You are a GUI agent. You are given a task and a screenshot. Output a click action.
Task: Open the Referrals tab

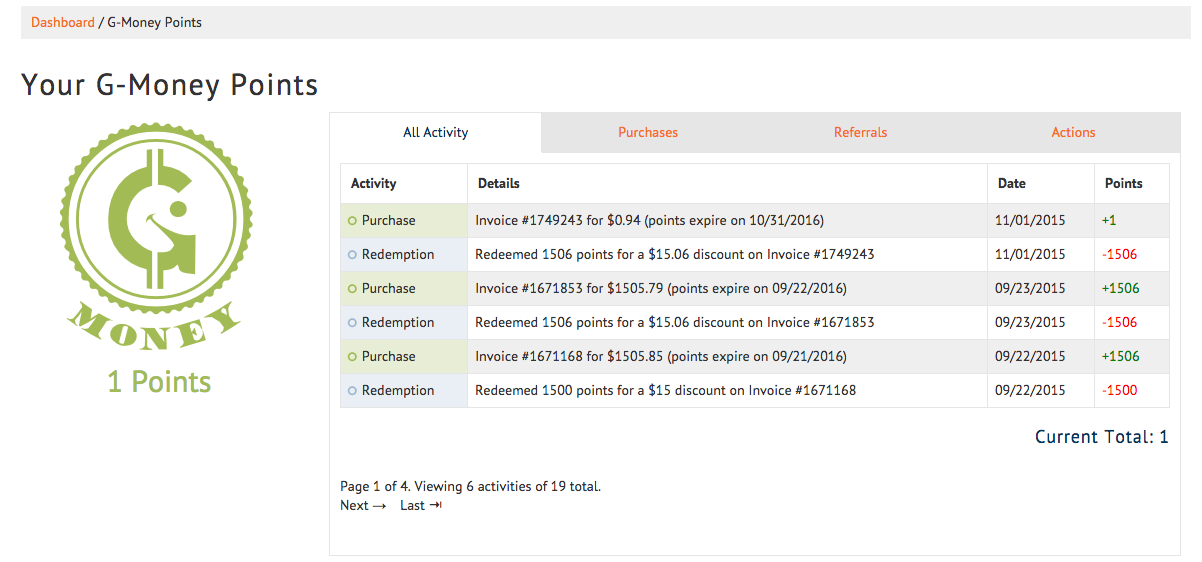[x=860, y=132]
